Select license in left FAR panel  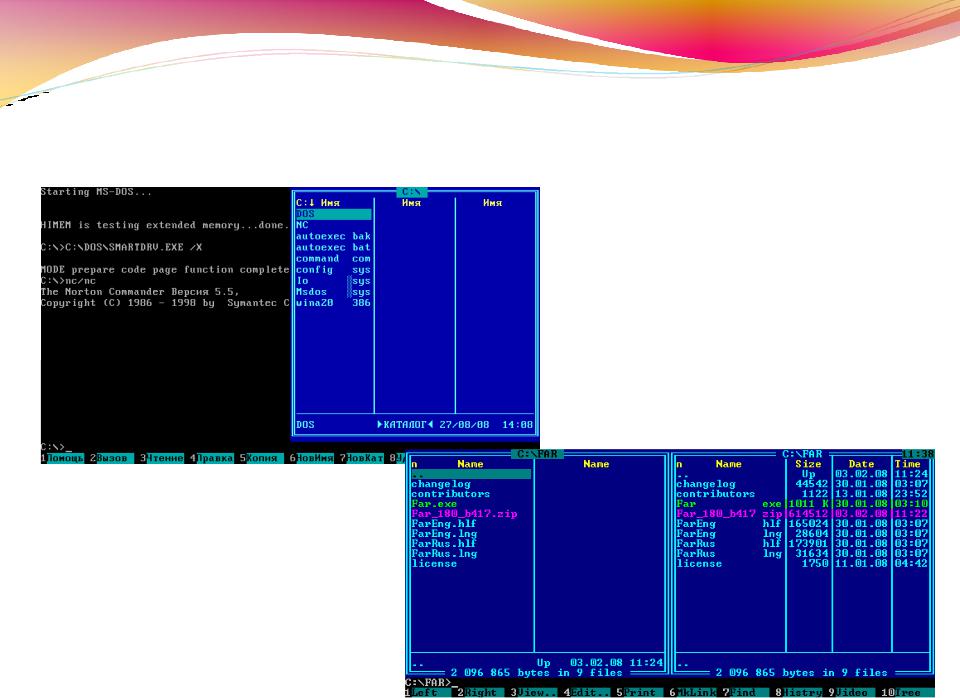(434, 563)
